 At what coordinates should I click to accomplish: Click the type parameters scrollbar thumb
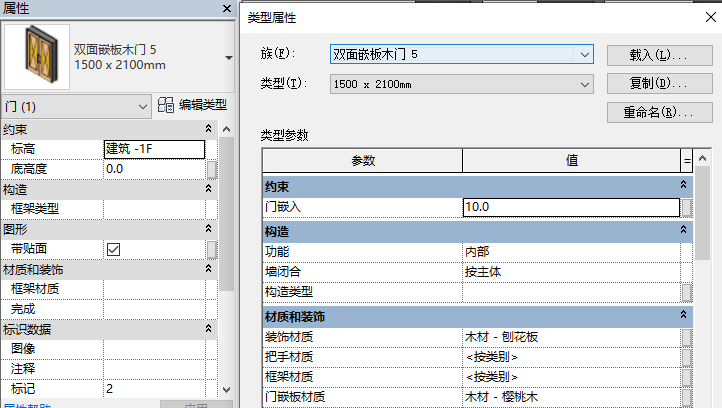(x=702, y=213)
